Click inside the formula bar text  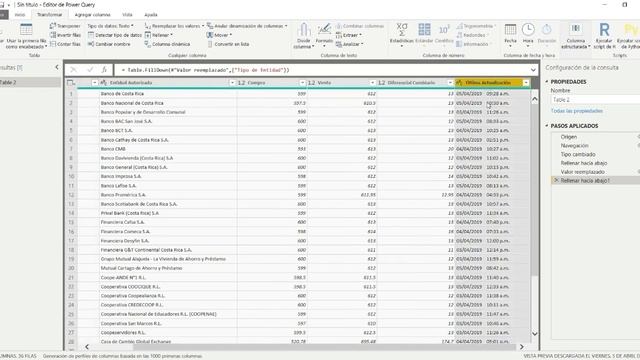205,70
